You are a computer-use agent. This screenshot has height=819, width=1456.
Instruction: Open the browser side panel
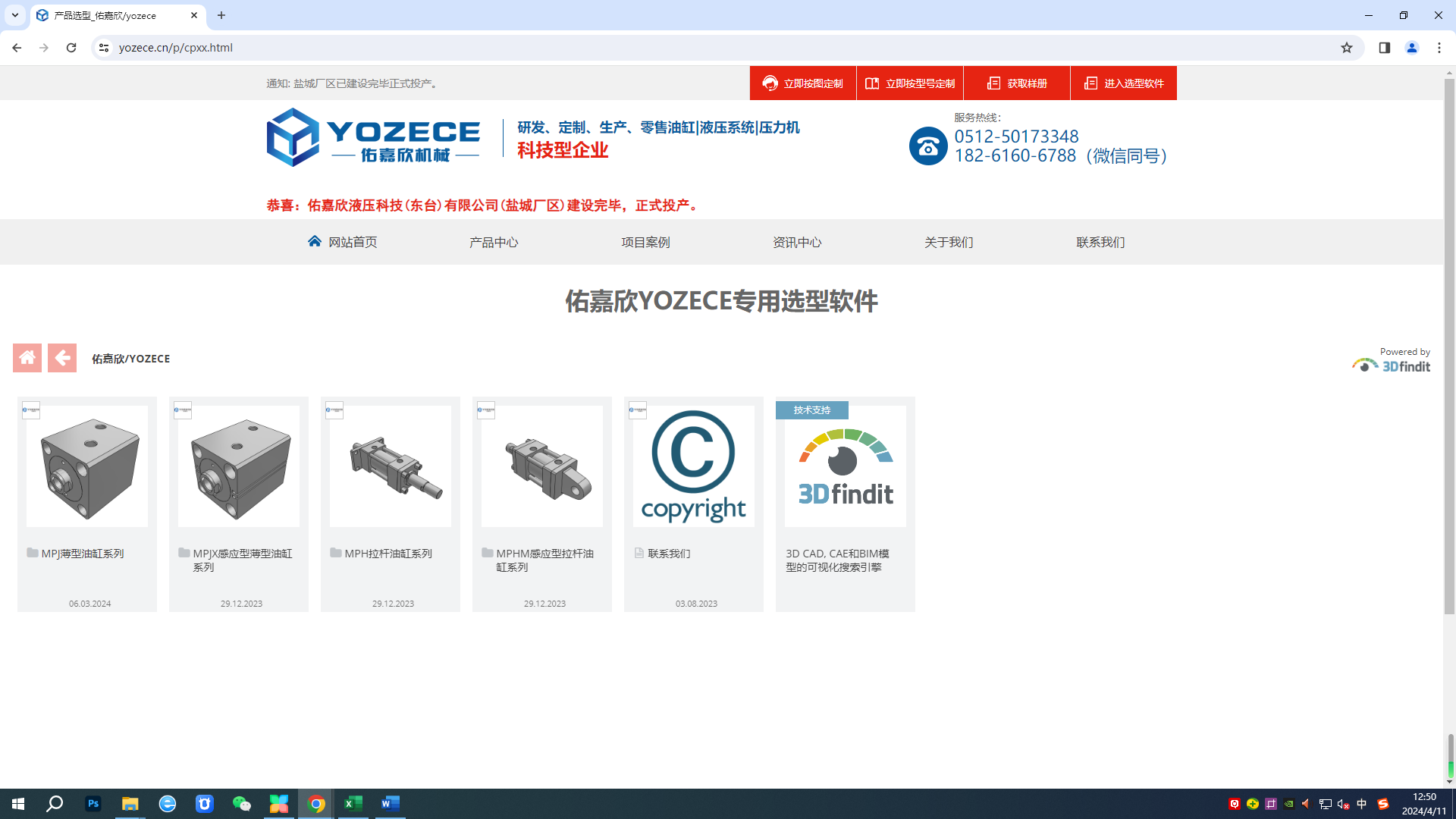tap(1385, 48)
